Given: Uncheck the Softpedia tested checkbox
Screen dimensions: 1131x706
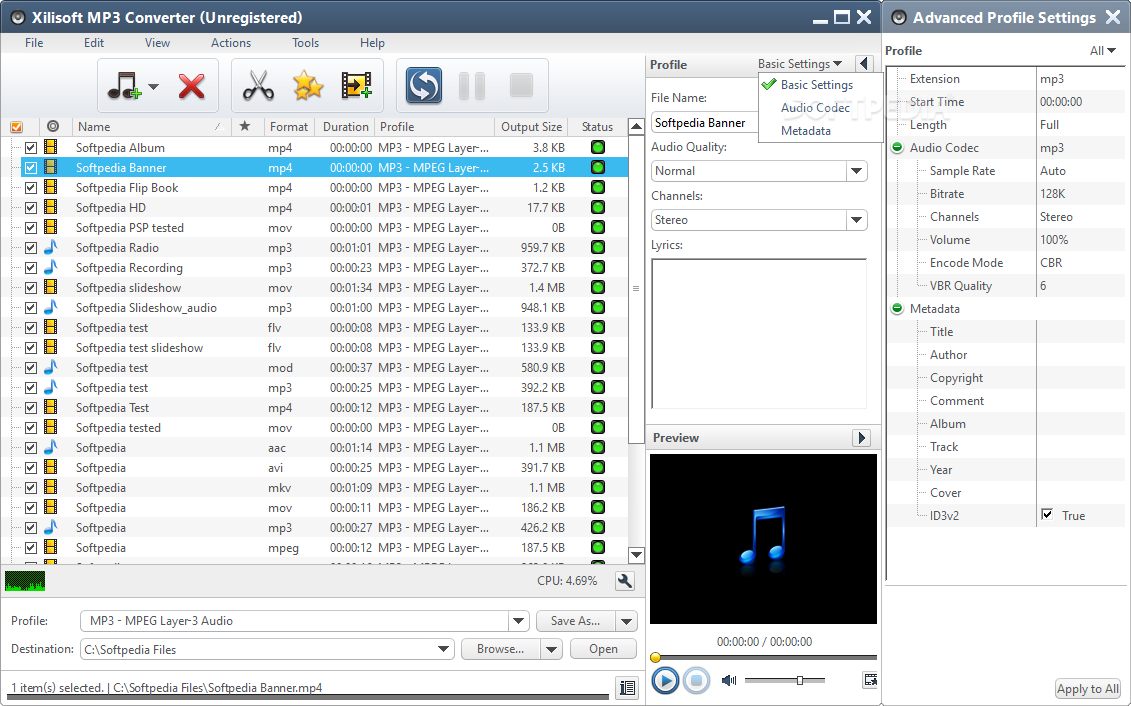Looking at the screenshot, I should (30, 428).
